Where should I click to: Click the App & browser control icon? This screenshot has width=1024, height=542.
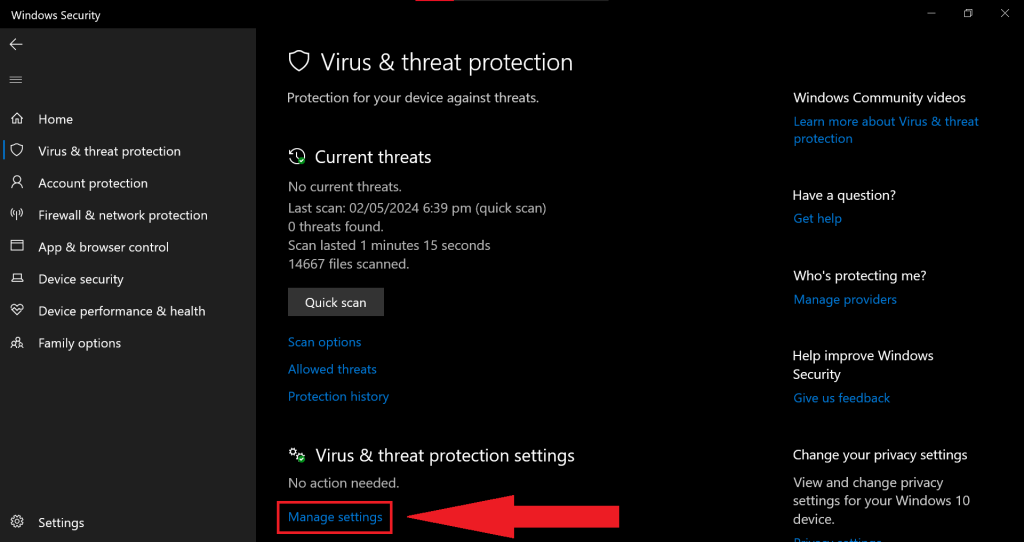[x=17, y=247]
